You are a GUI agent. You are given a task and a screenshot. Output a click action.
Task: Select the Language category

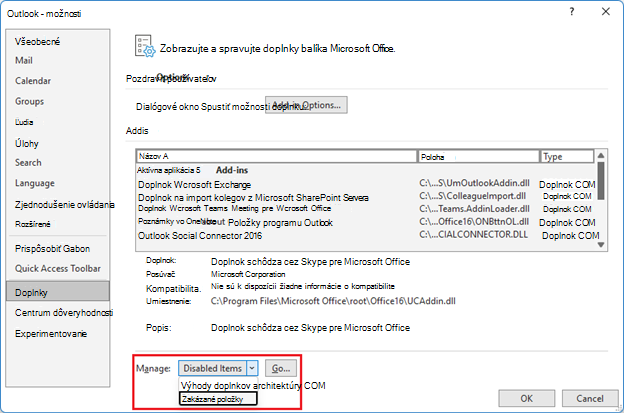[x=35, y=183]
